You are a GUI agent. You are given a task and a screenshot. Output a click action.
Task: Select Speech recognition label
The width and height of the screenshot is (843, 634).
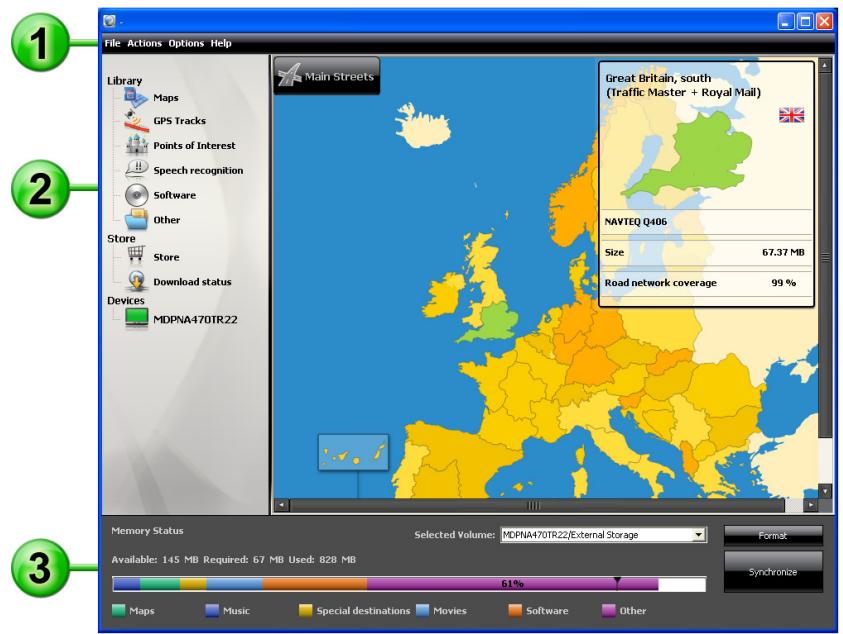click(x=198, y=170)
